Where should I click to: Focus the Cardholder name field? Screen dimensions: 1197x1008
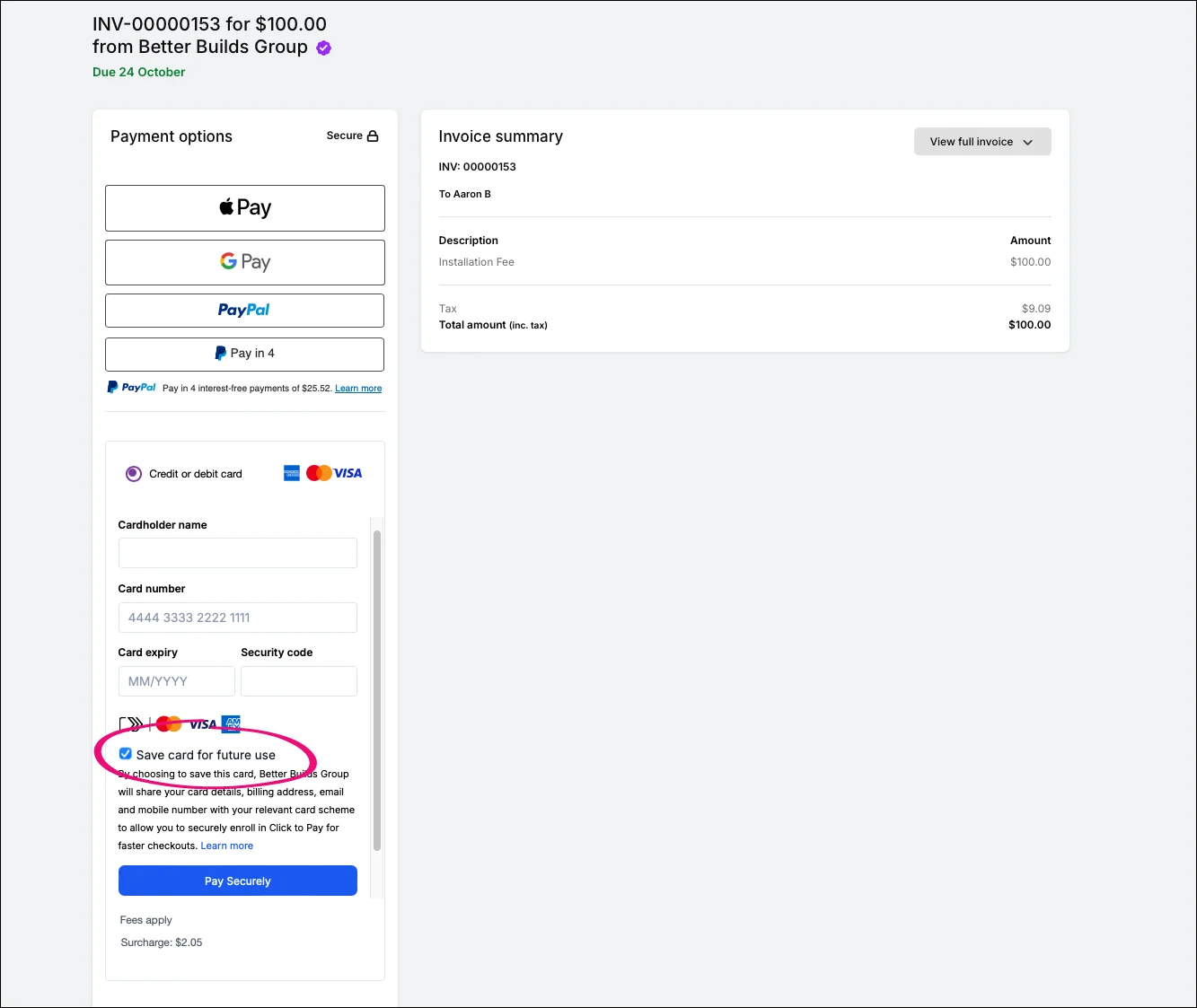238,553
